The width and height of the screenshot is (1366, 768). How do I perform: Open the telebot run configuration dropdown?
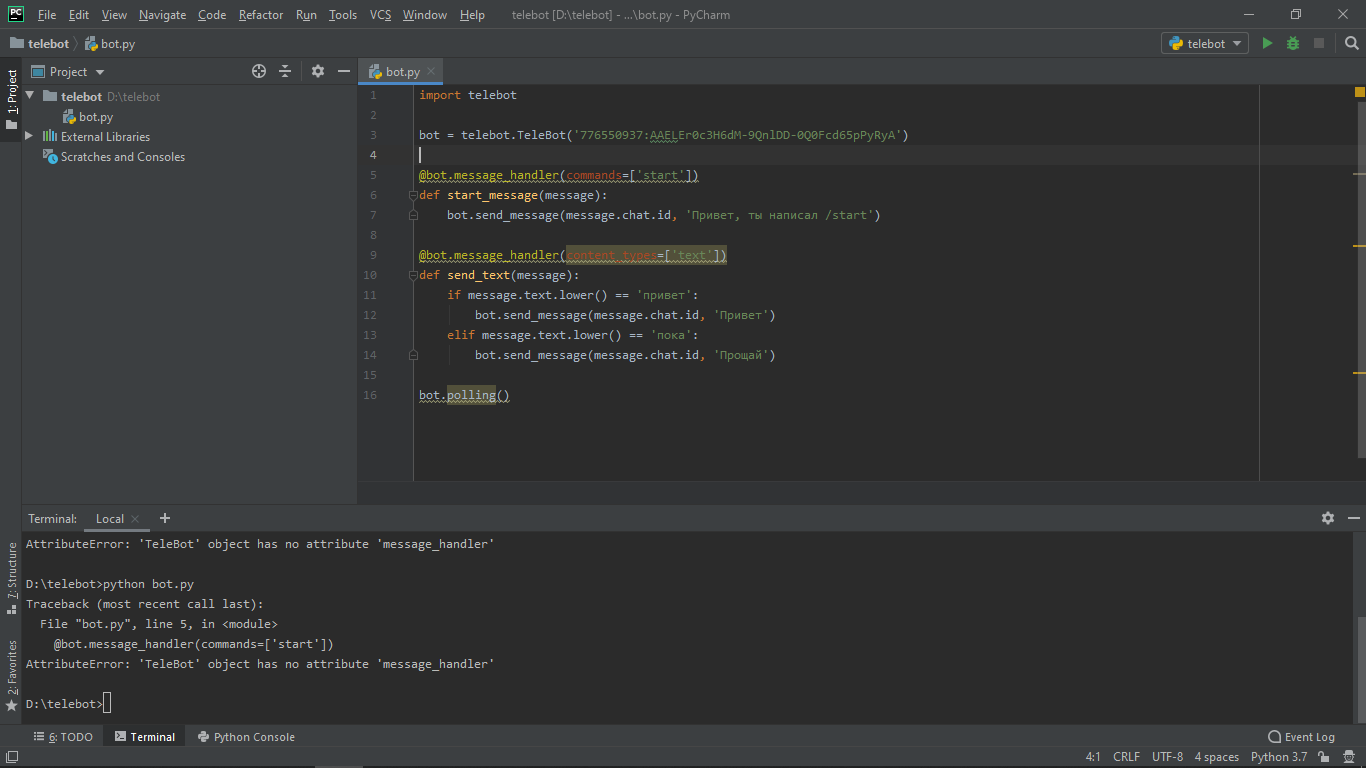click(x=1205, y=43)
